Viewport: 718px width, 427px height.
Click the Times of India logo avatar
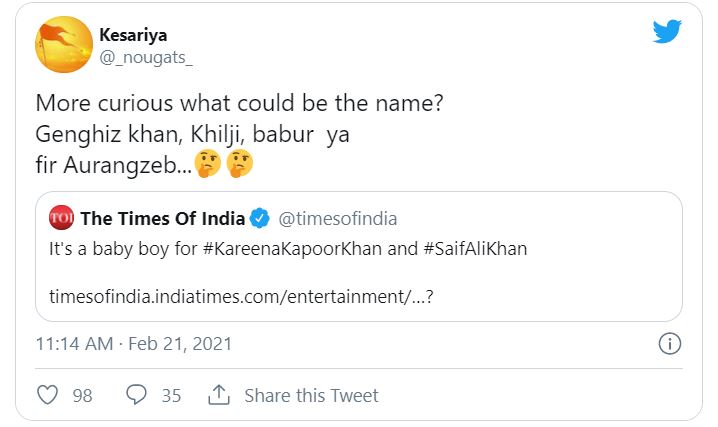pyautogui.click(x=62, y=217)
